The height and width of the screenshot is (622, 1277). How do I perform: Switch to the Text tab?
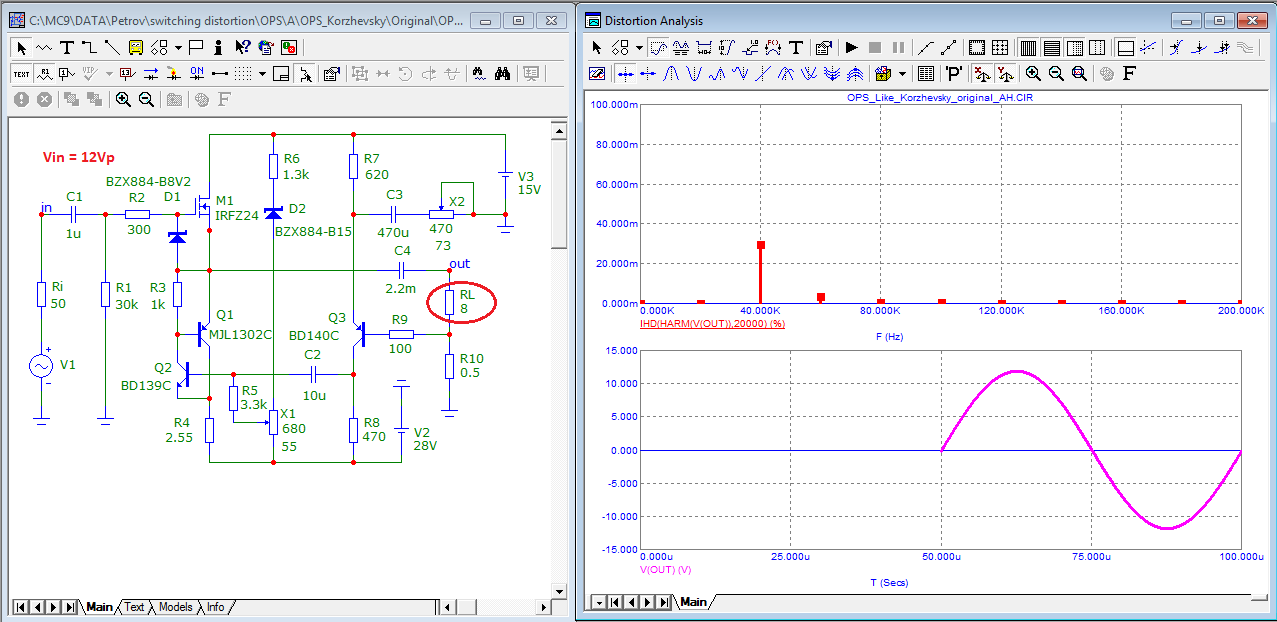134,607
